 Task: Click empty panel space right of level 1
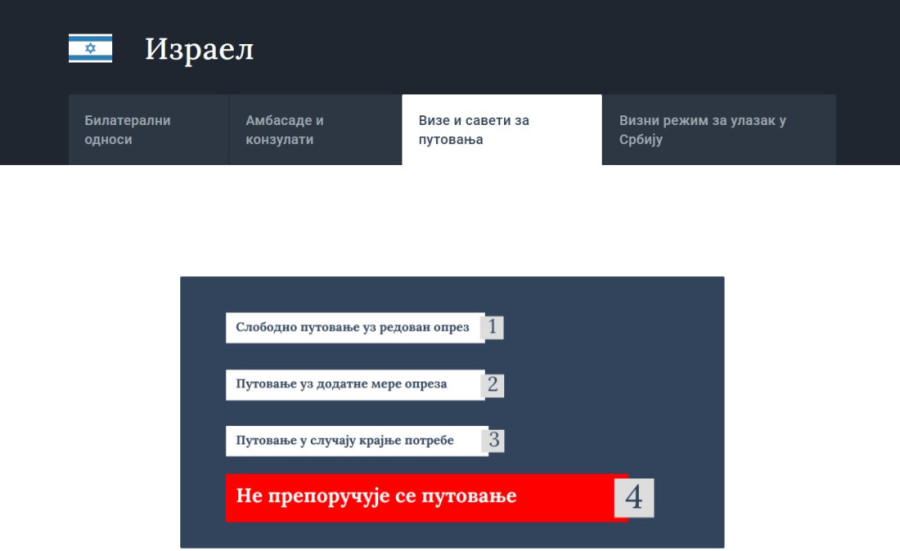[x=610, y=327]
